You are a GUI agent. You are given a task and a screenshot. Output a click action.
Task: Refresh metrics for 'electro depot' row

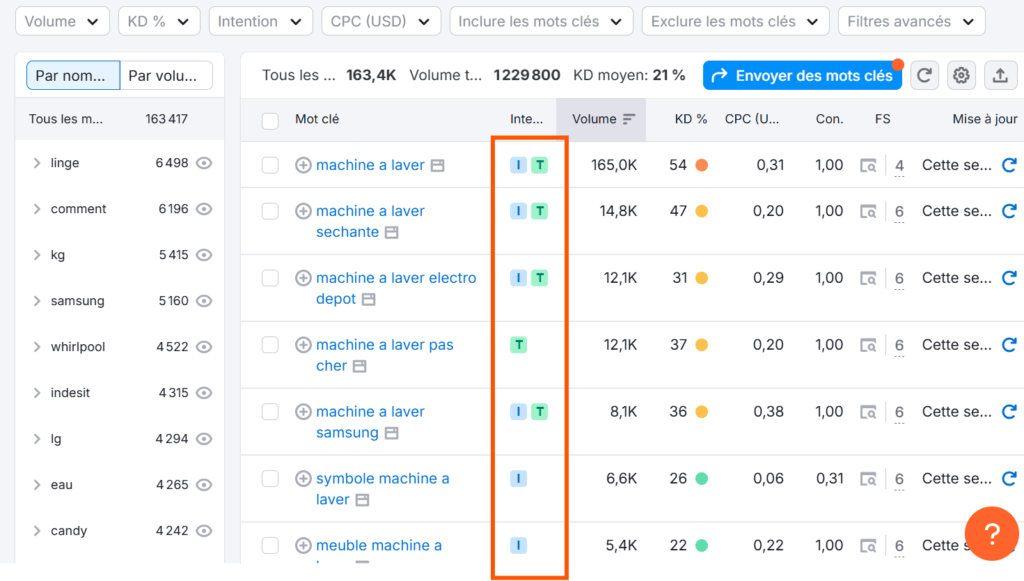(x=1009, y=278)
